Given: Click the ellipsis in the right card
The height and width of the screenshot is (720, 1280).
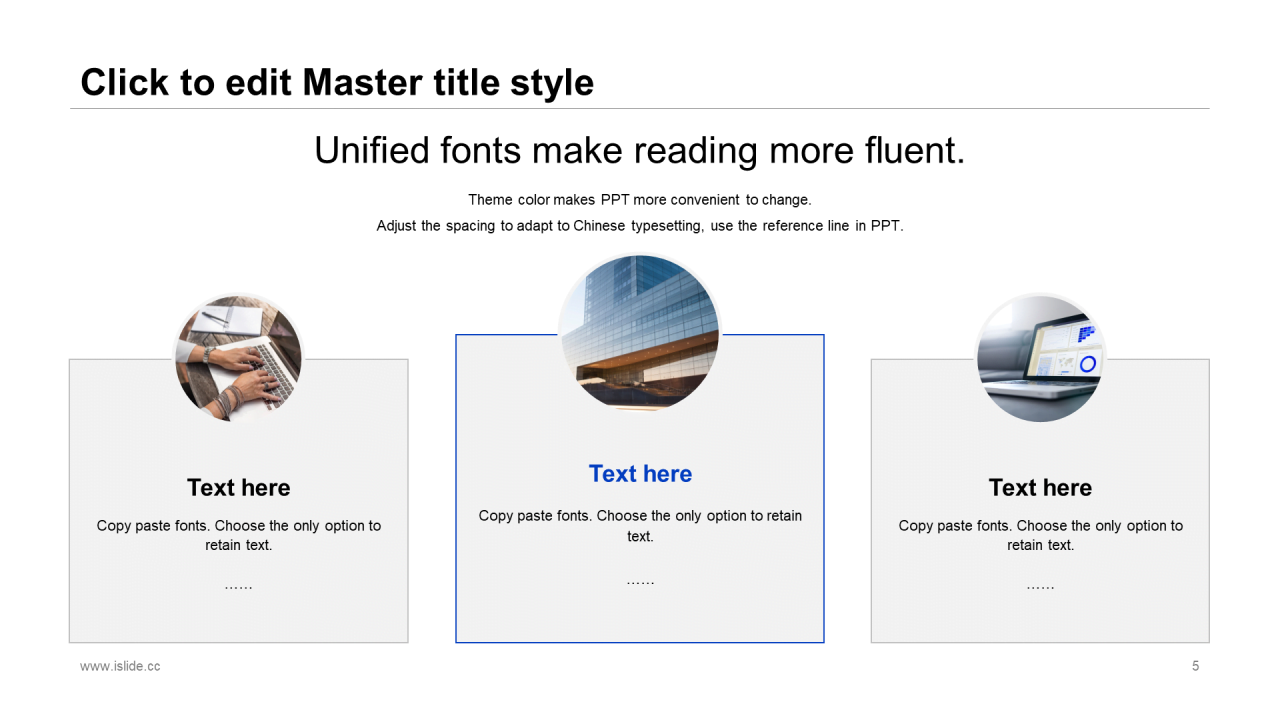Looking at the screenshot, I should 1040,586.
